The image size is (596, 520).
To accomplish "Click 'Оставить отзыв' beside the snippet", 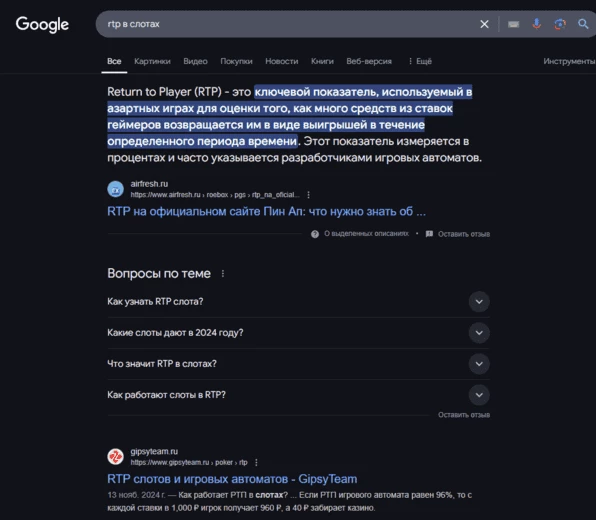I will [464, 234].
